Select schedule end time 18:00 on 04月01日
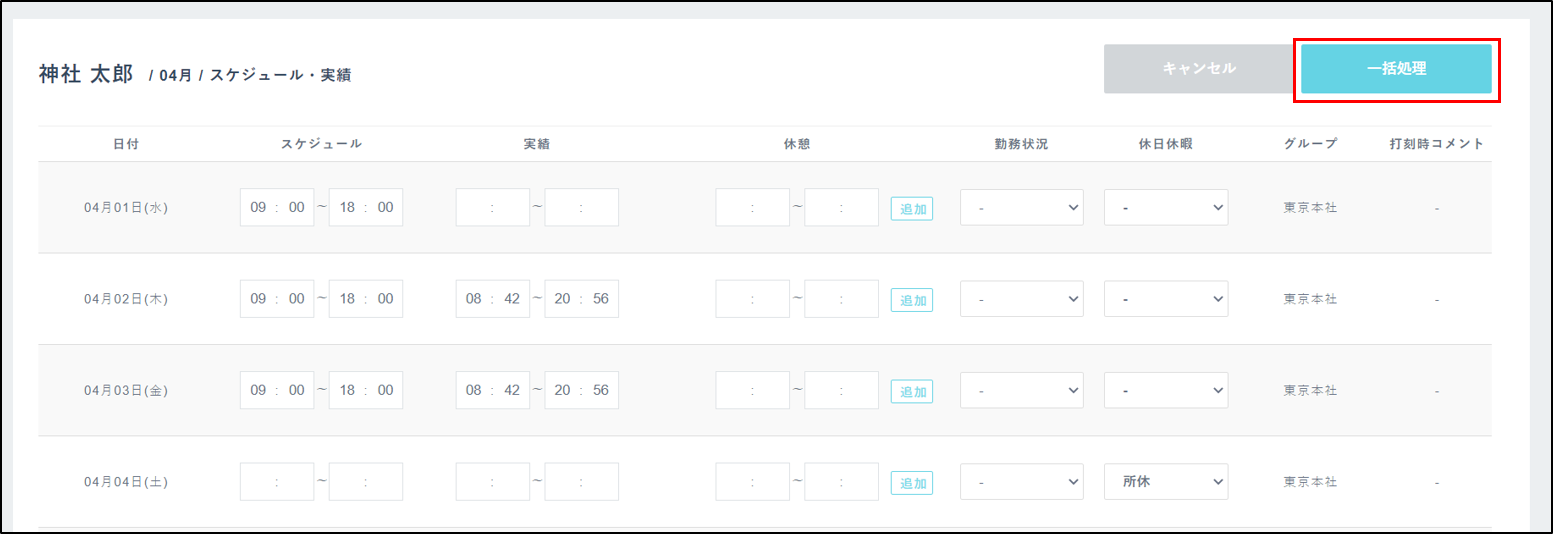Image resolution: width=1553 pixels, height=534 pixels. coord(366,207)
